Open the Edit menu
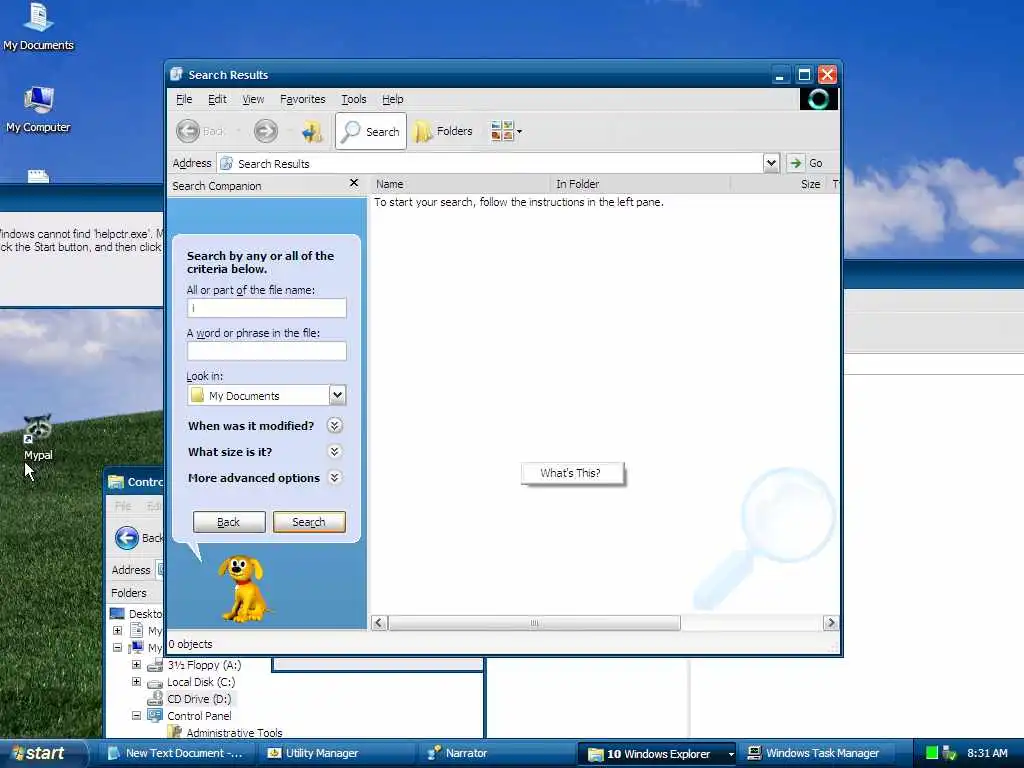 click(217, 99)
